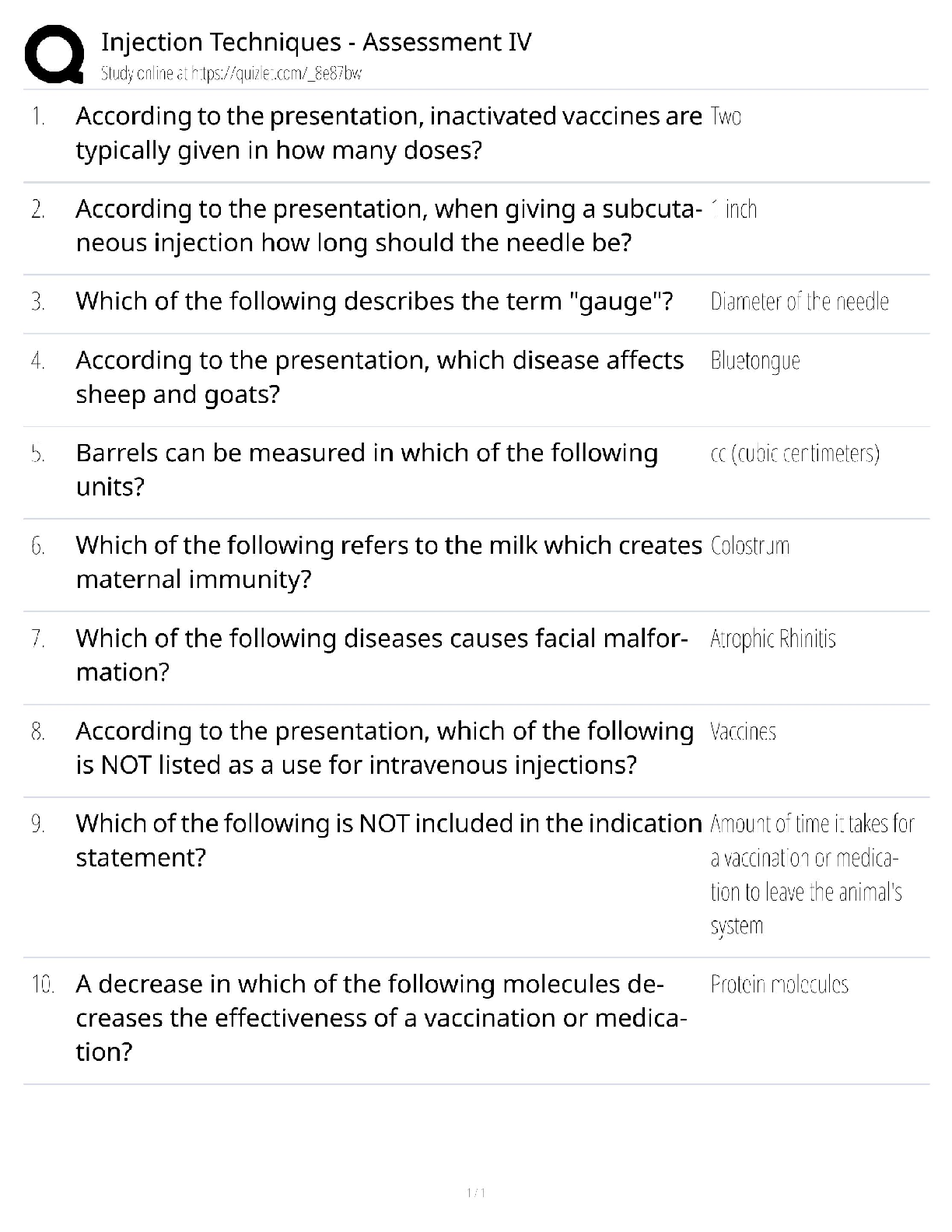
Task: Click the "1 inch" answer
Action: (734, 209)
